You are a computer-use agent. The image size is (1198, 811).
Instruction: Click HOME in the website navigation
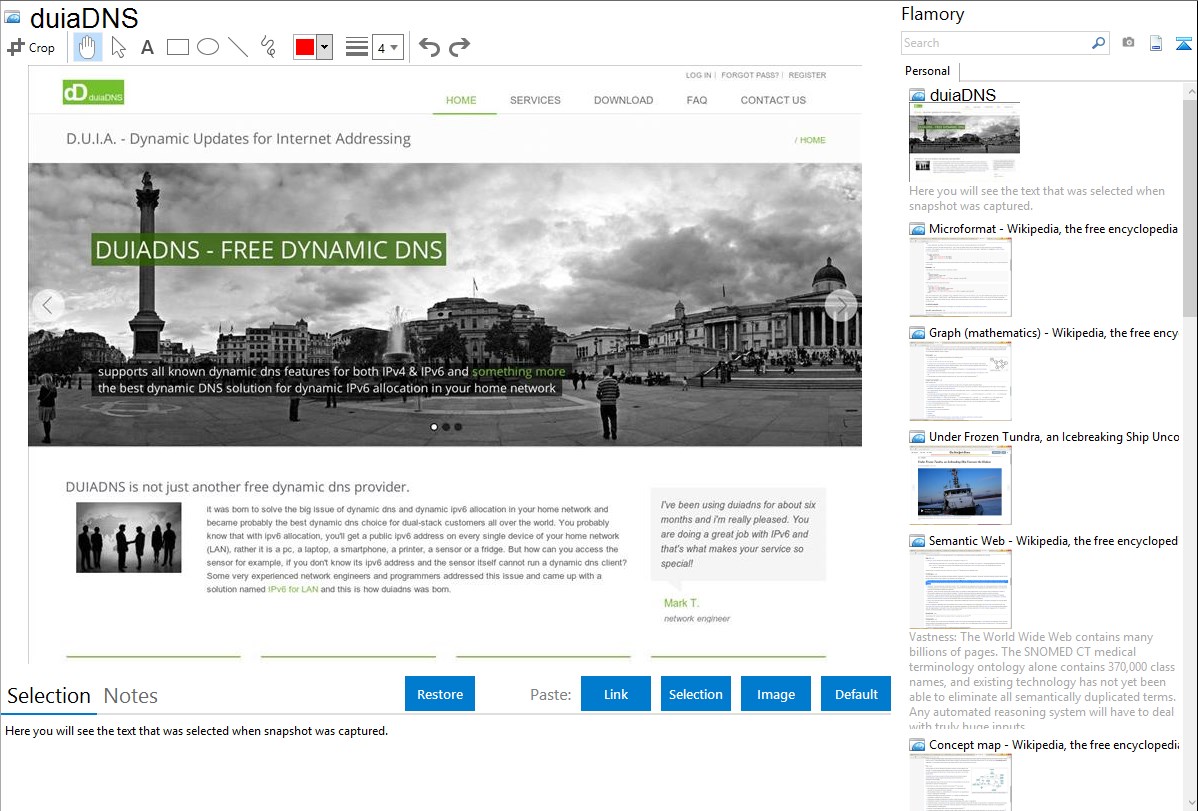coord(461,100)
